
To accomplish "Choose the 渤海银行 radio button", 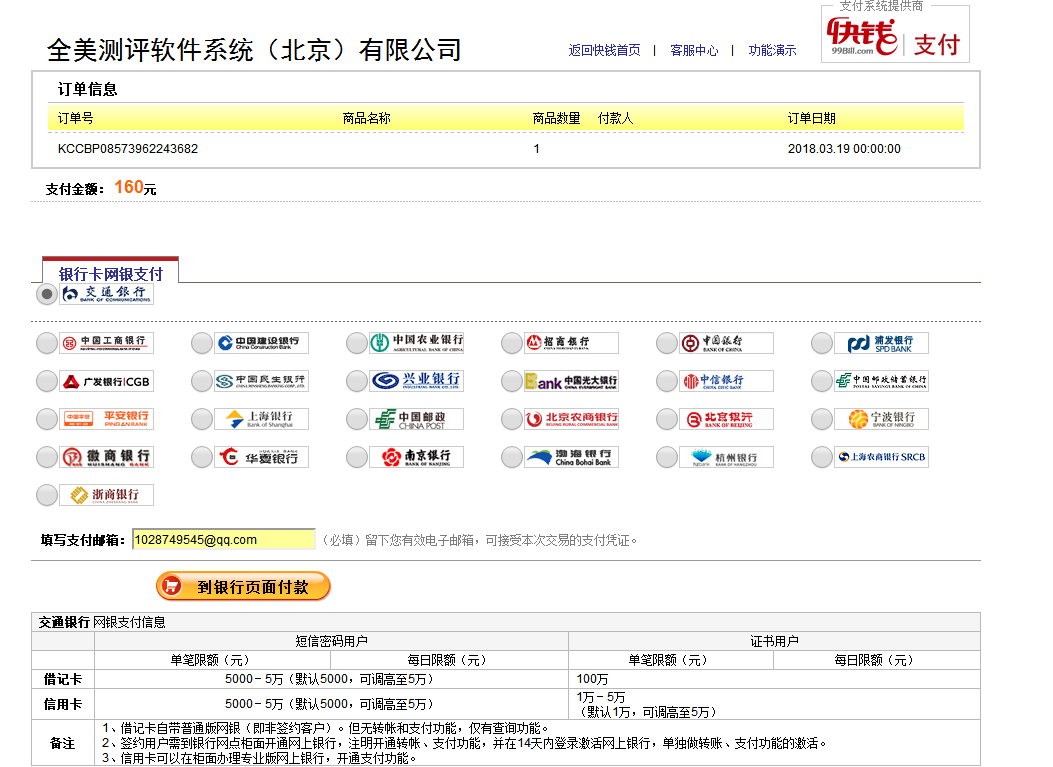I will (512, 457).
